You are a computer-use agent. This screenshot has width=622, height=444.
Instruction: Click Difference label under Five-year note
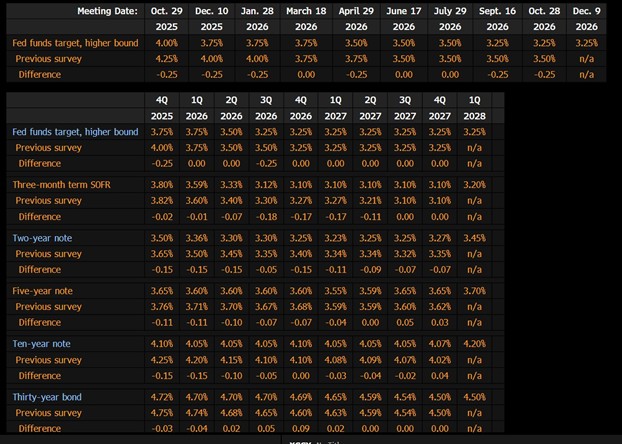tap(40, 323)
